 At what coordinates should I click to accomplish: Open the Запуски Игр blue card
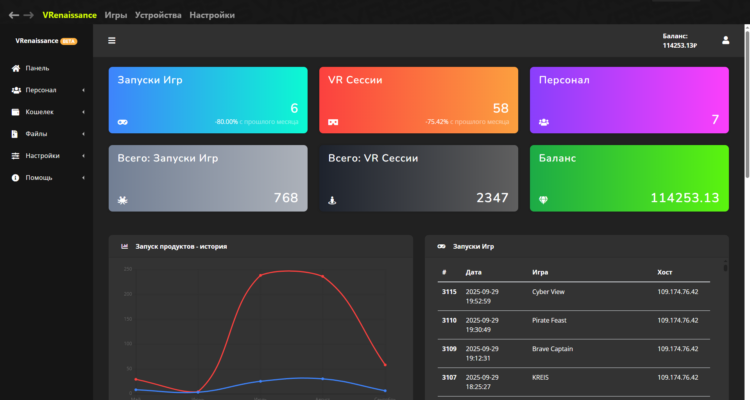coord(208,100)
